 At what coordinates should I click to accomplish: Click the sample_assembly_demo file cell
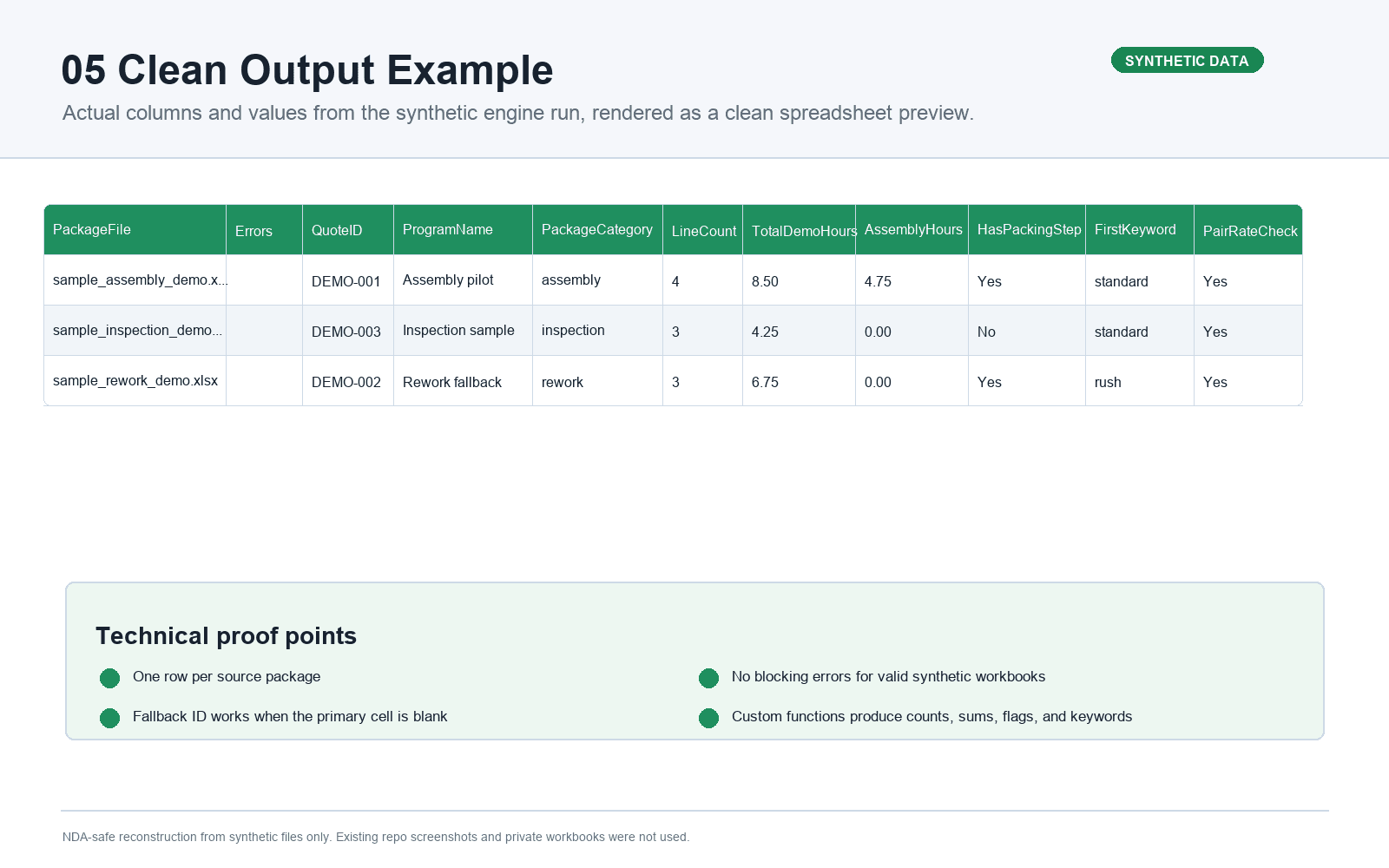(135, 280)
